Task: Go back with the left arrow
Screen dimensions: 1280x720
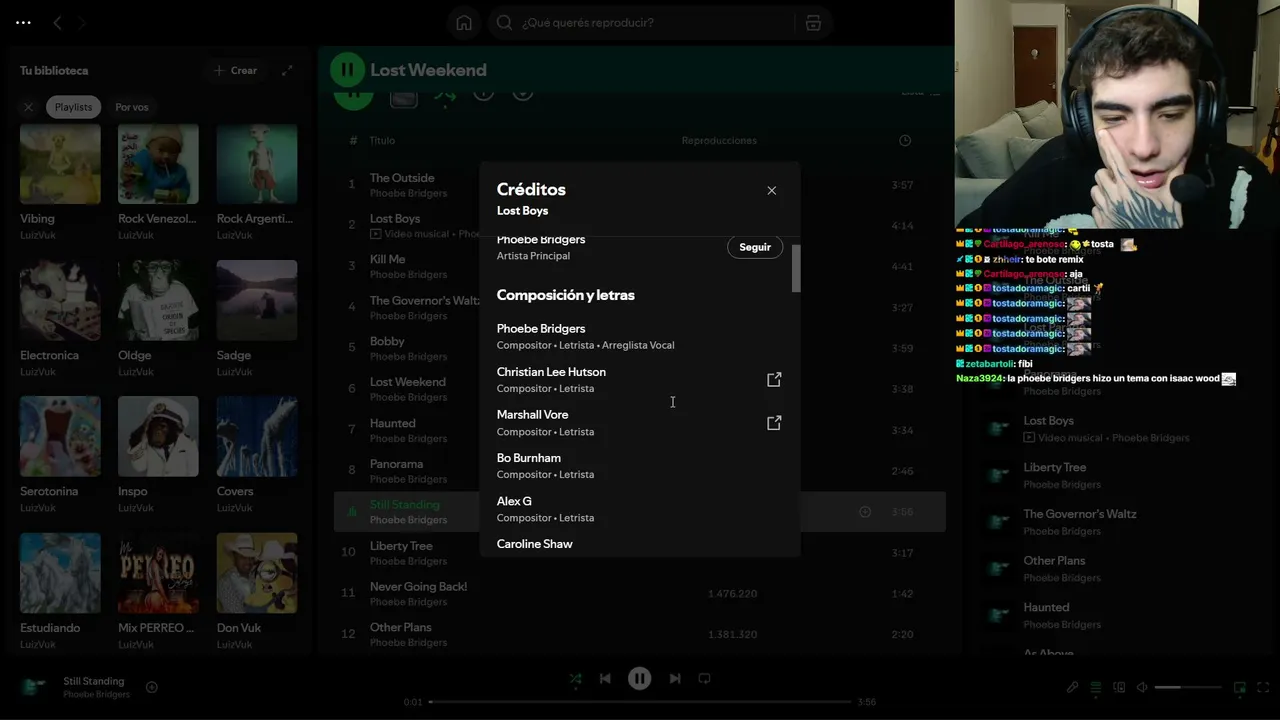Action: (57, 22)
